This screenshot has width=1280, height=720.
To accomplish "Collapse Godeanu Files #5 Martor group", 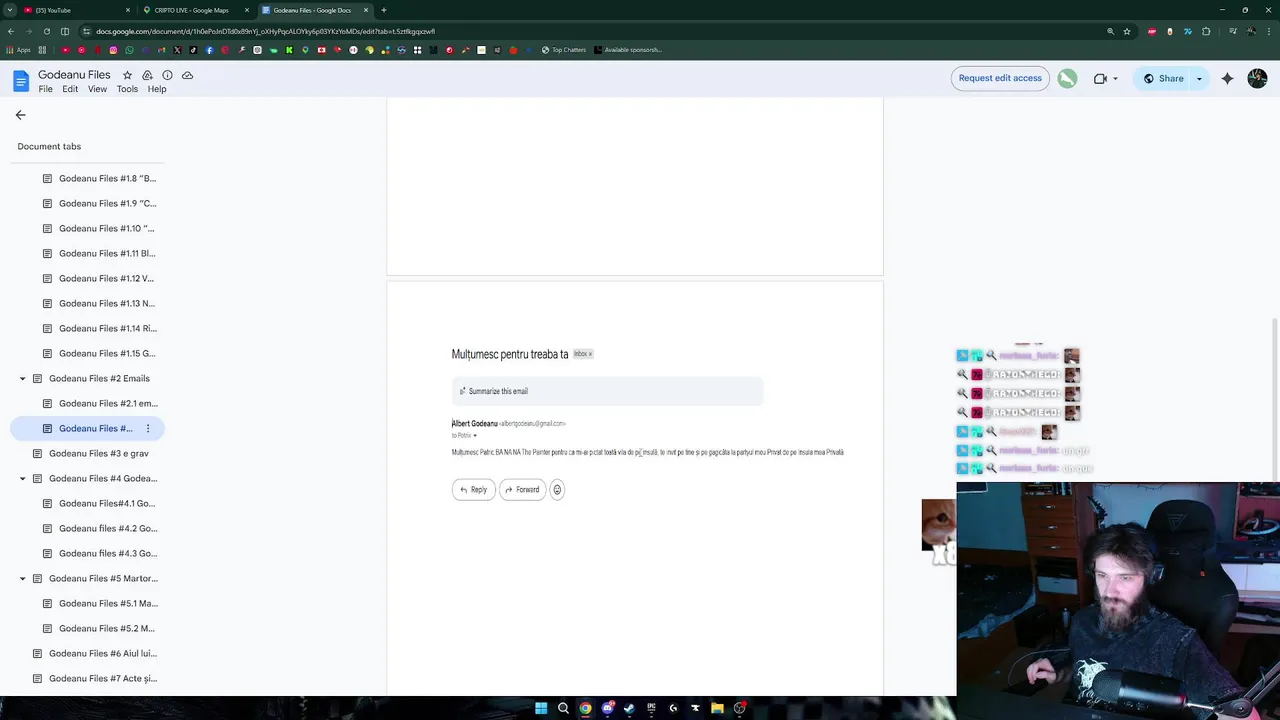I will (23, 579).
